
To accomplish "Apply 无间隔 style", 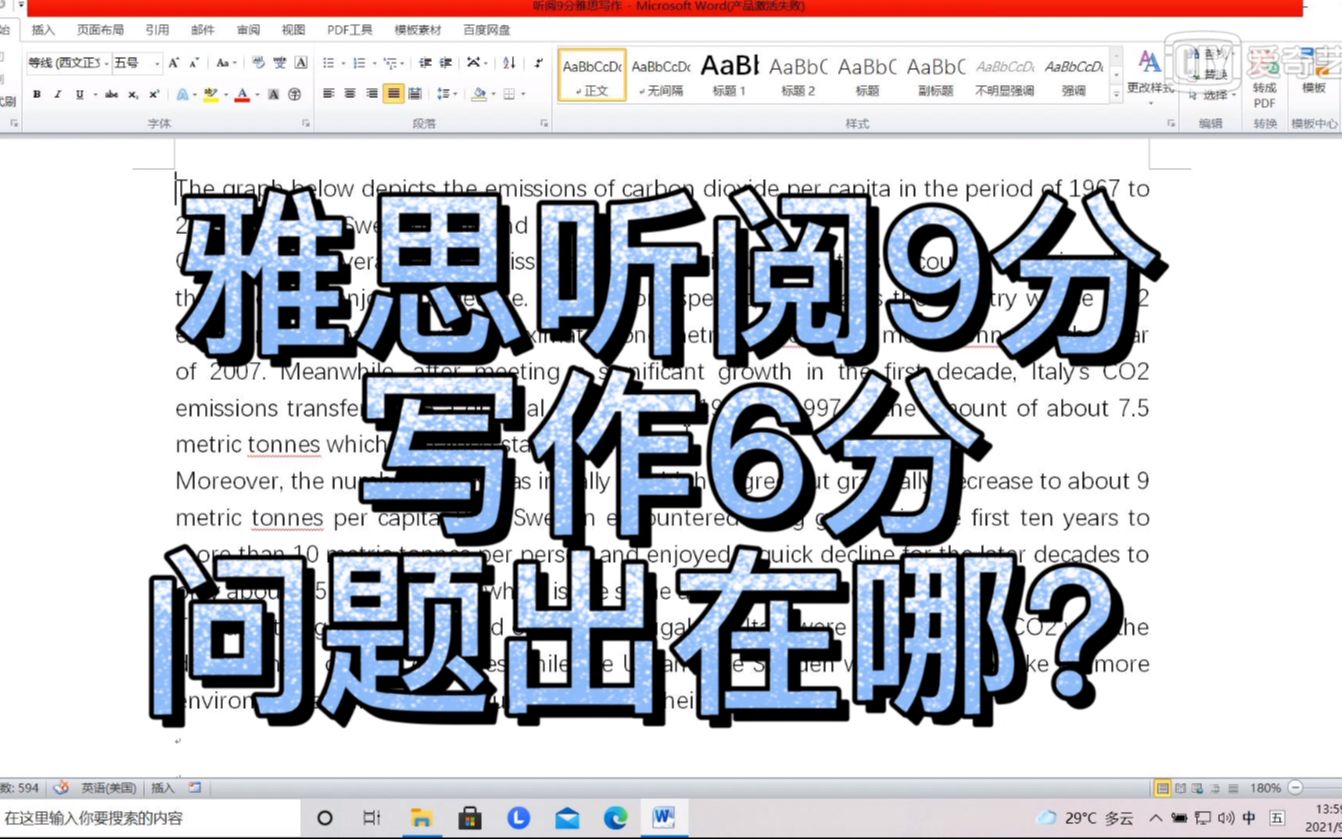I will [661, 75].
